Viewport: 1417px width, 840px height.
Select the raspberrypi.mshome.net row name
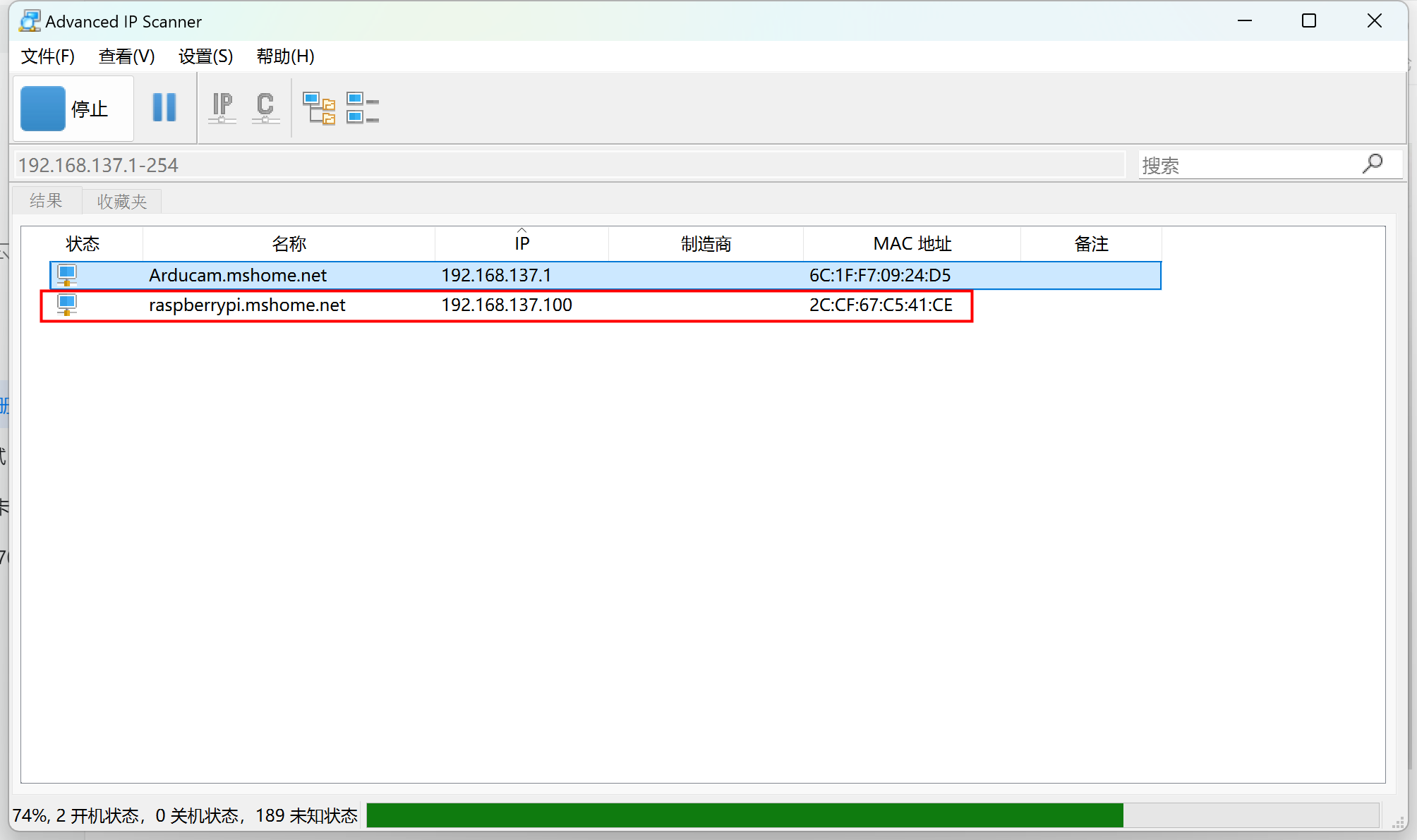pyautogui.click(x=247, y=305)
